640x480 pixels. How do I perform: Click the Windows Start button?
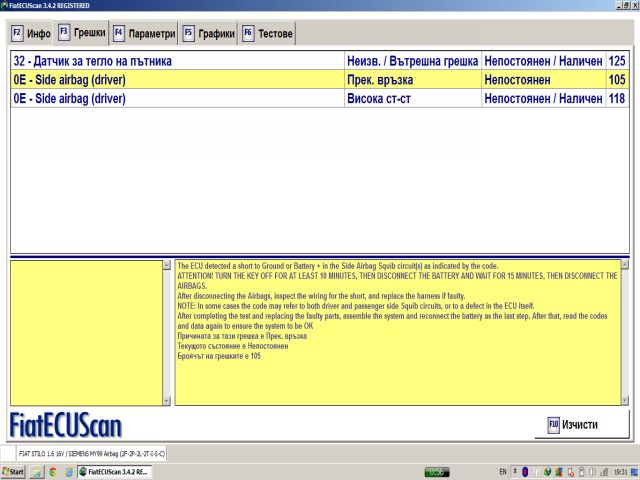click(x=14, y=471)
